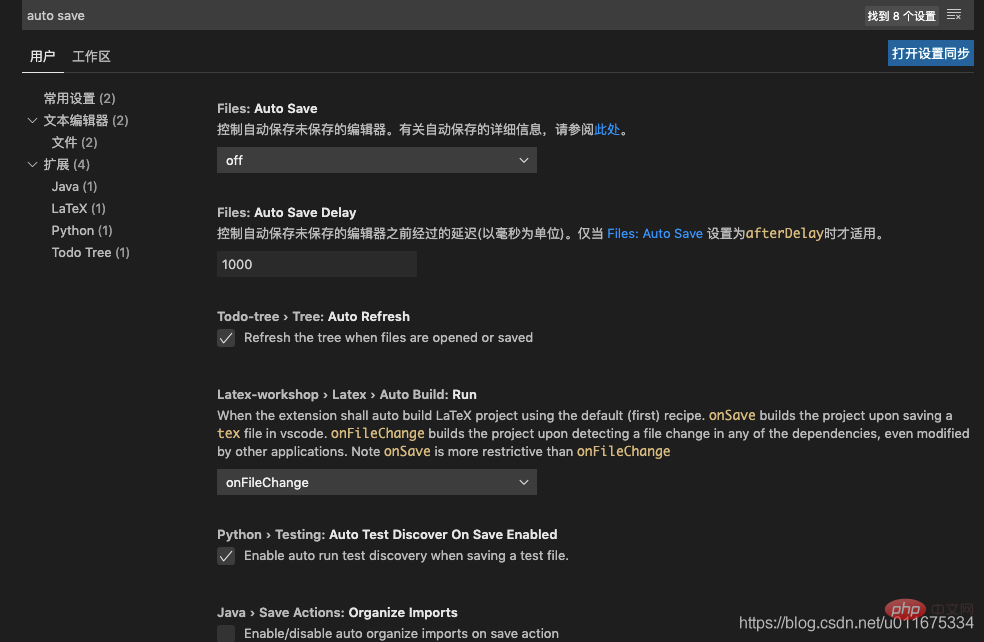
Task: Open the Files: Auto Save dropdown
Action: click(x=377, y=160)
